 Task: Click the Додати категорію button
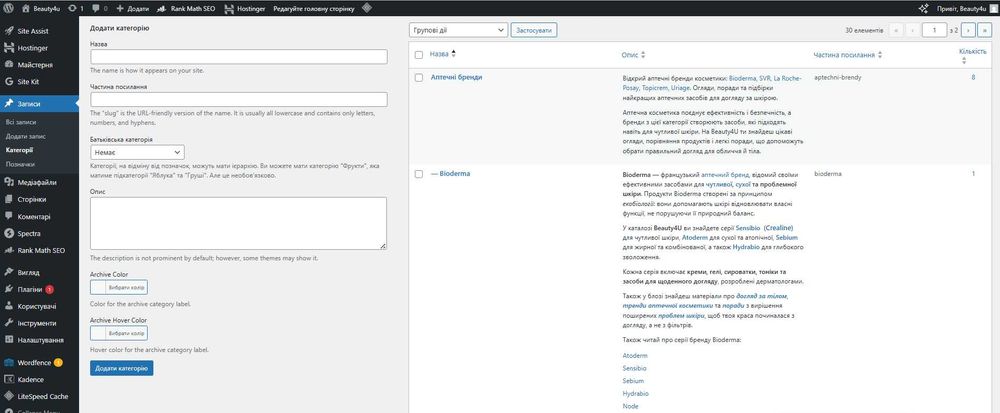[121, 368]
